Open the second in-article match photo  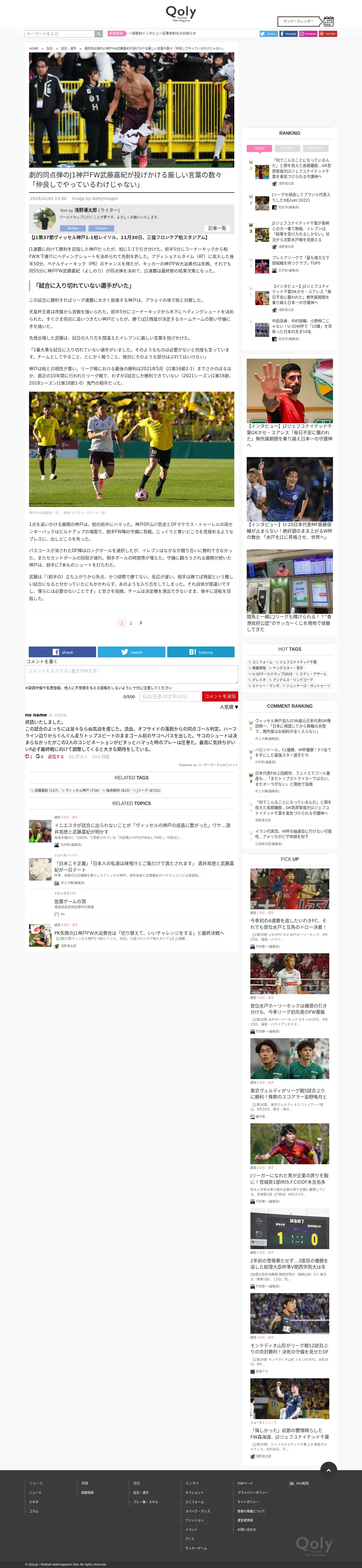(x=131, y=449)
